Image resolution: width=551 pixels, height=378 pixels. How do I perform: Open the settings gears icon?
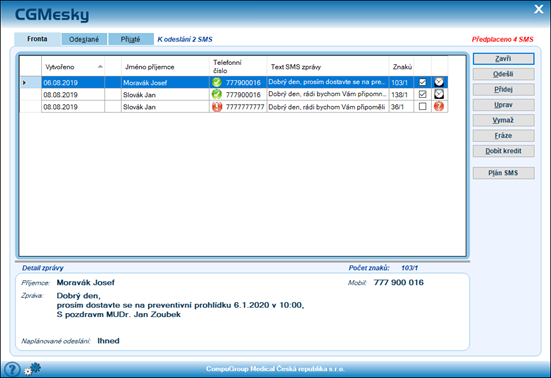[x=32, y=369]
